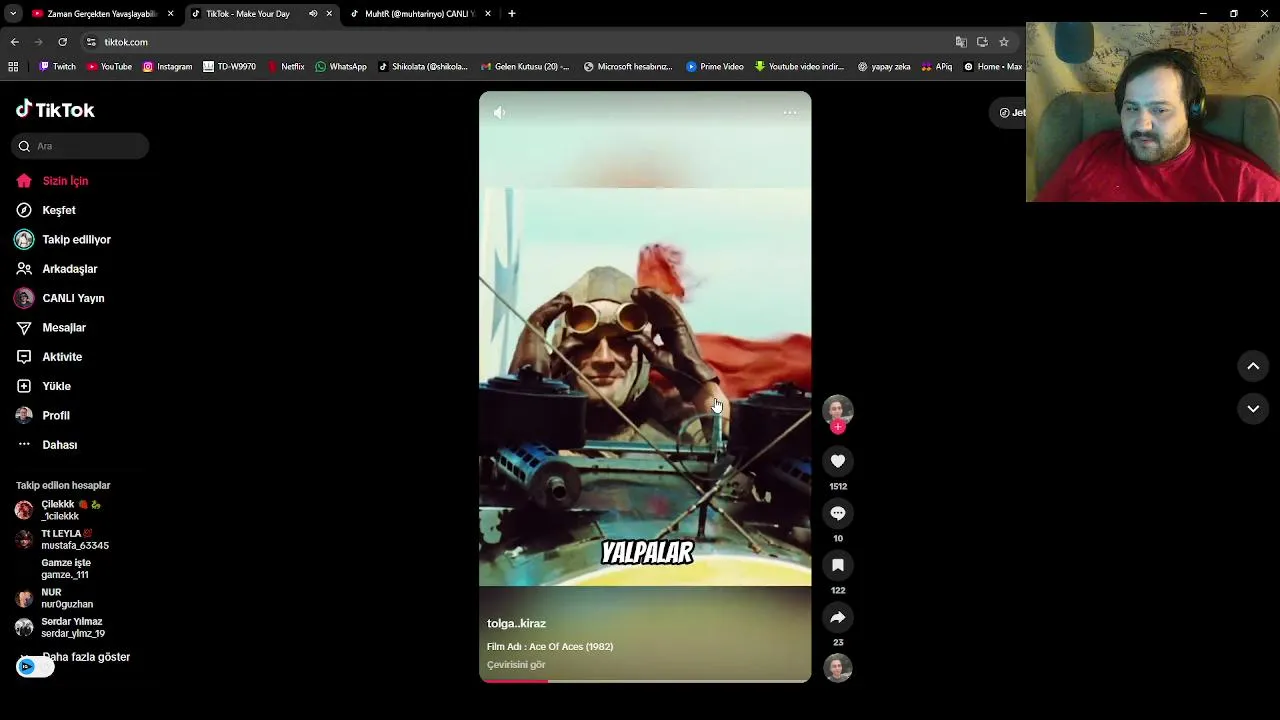This screenshot has height=720, width=1280.
Task: Expand Dahası menu
Action: coord(47,445)
